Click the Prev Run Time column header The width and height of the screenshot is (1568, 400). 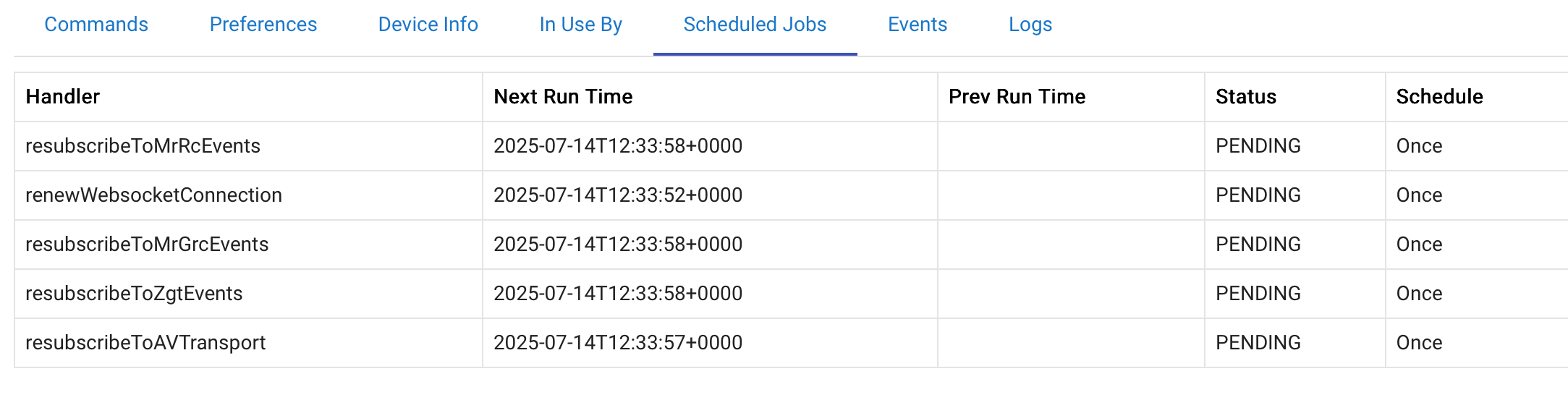(1017, 97)
